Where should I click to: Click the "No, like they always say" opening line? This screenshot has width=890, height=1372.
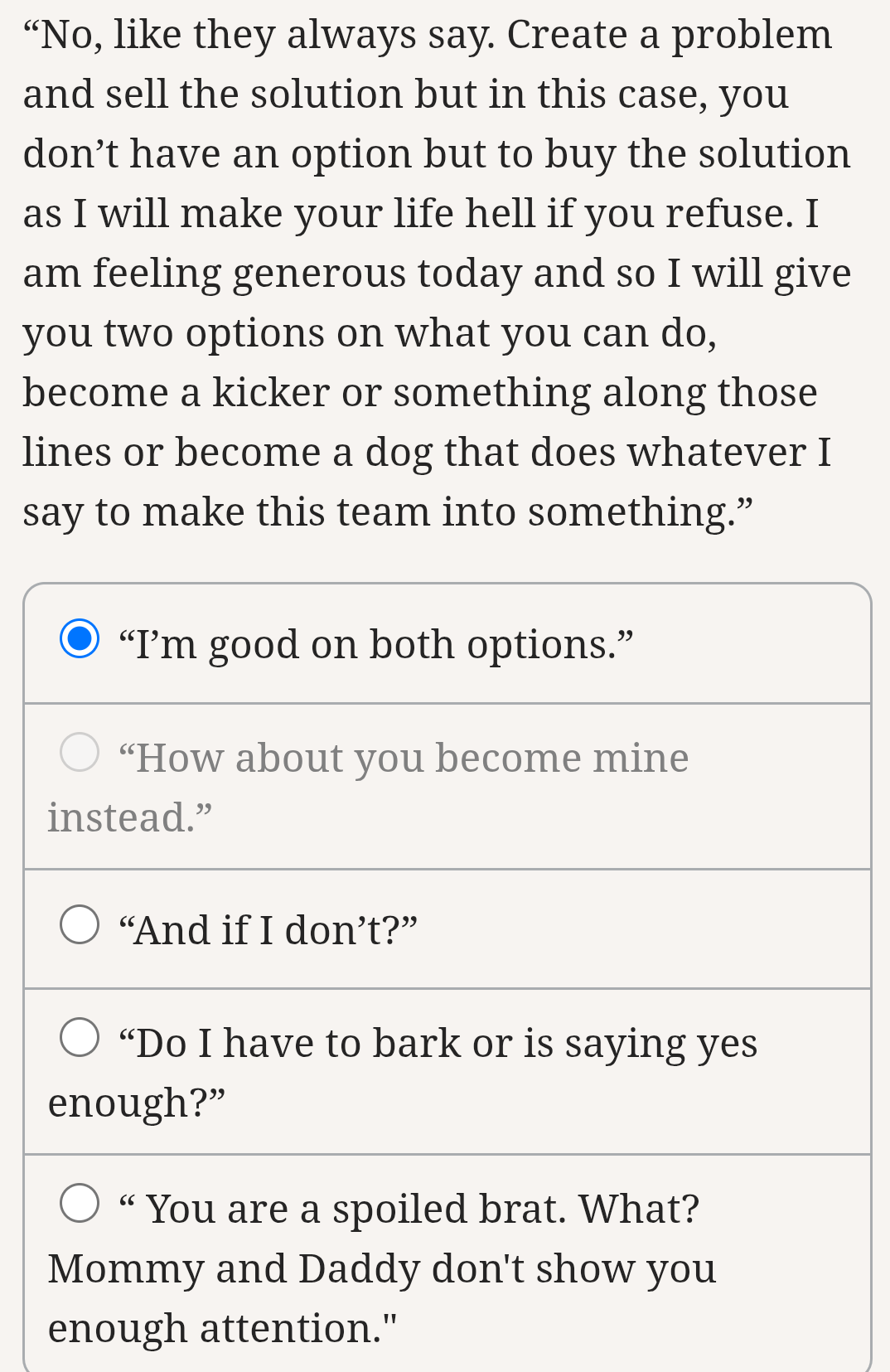pyautogui.click(x=428, y=35)
